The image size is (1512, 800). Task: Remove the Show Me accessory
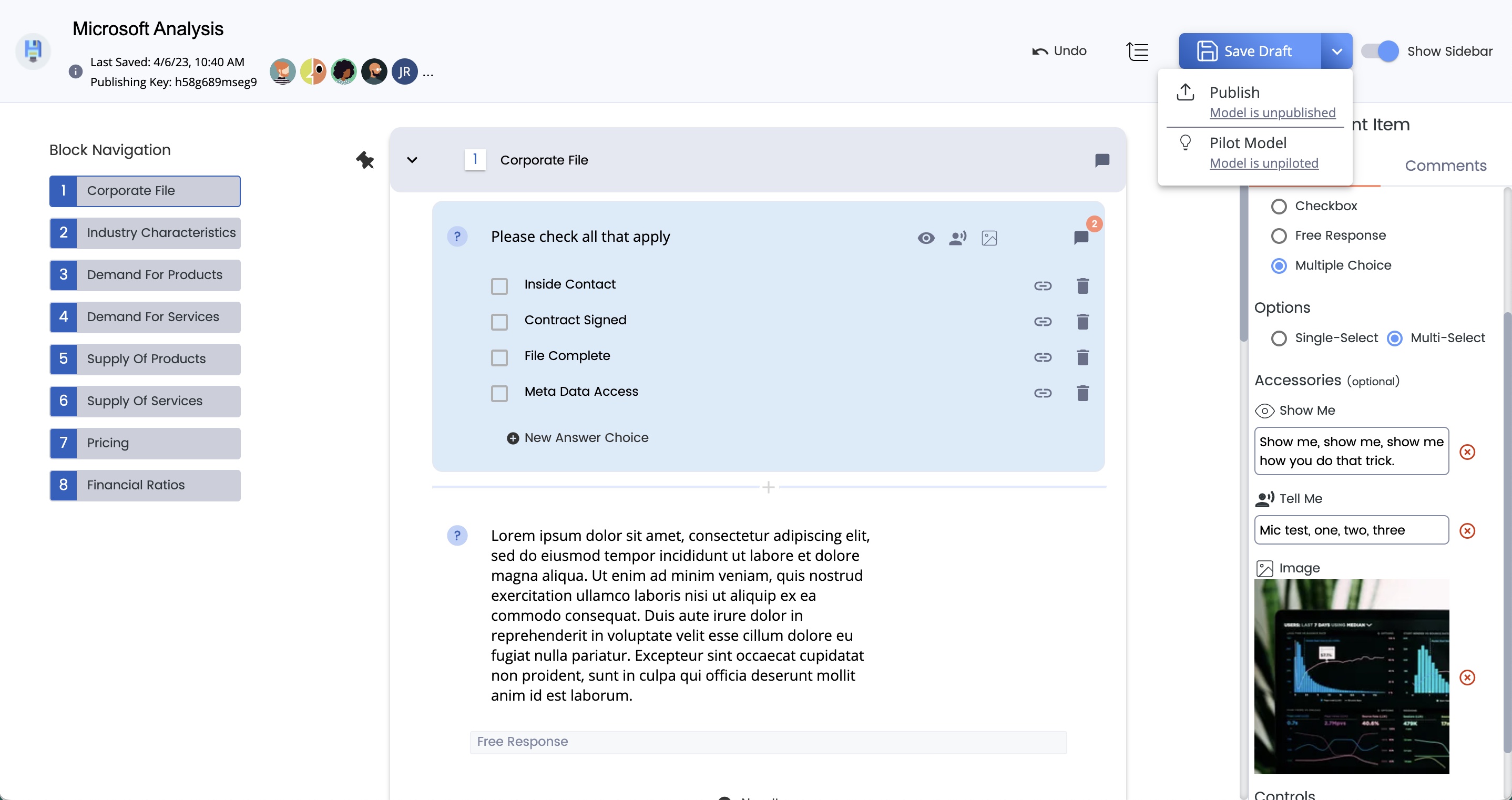click(x=1467, y=452)
